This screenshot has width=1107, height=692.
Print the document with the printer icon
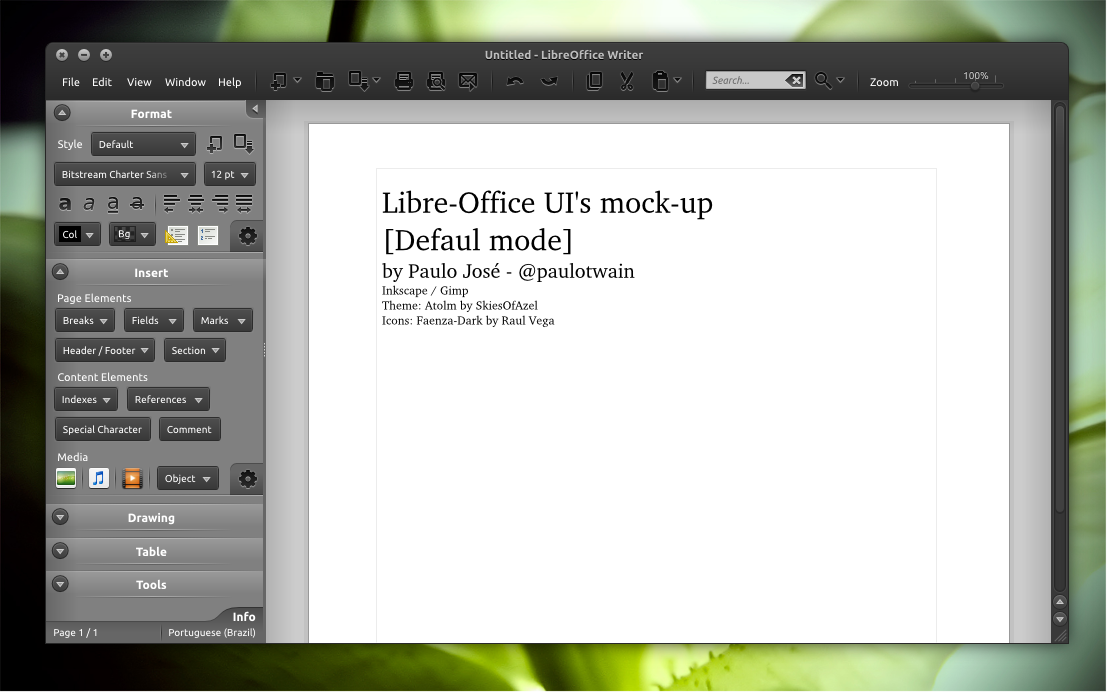point(404,81)
